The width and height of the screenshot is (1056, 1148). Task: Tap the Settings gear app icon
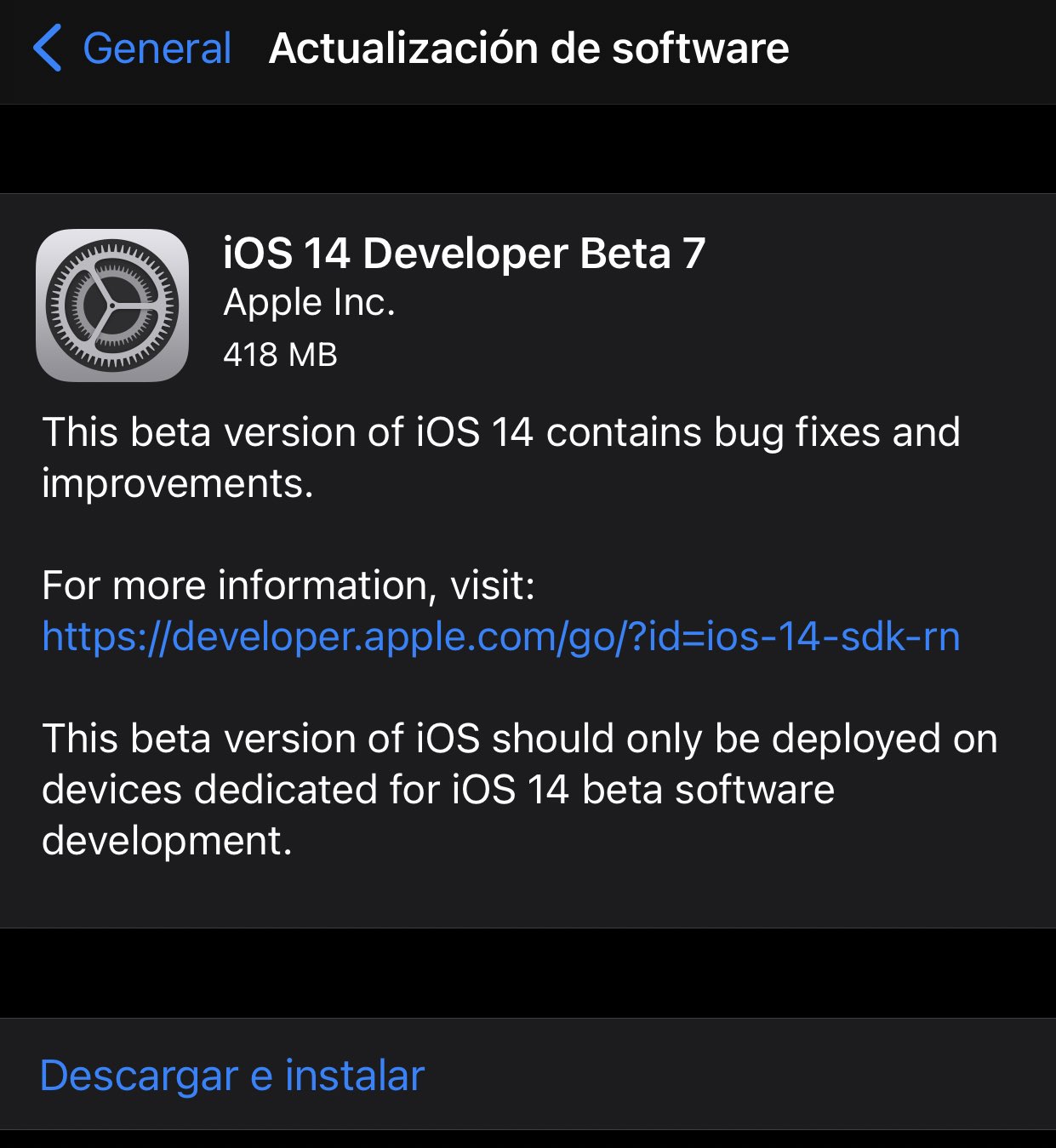[x=112, y=305]
